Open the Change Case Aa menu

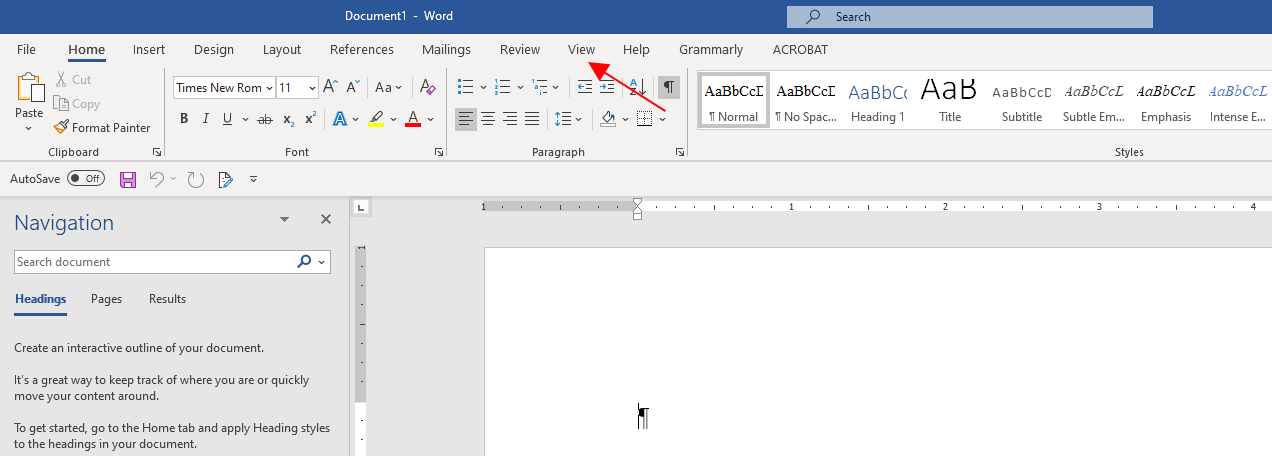click(387, 87)
